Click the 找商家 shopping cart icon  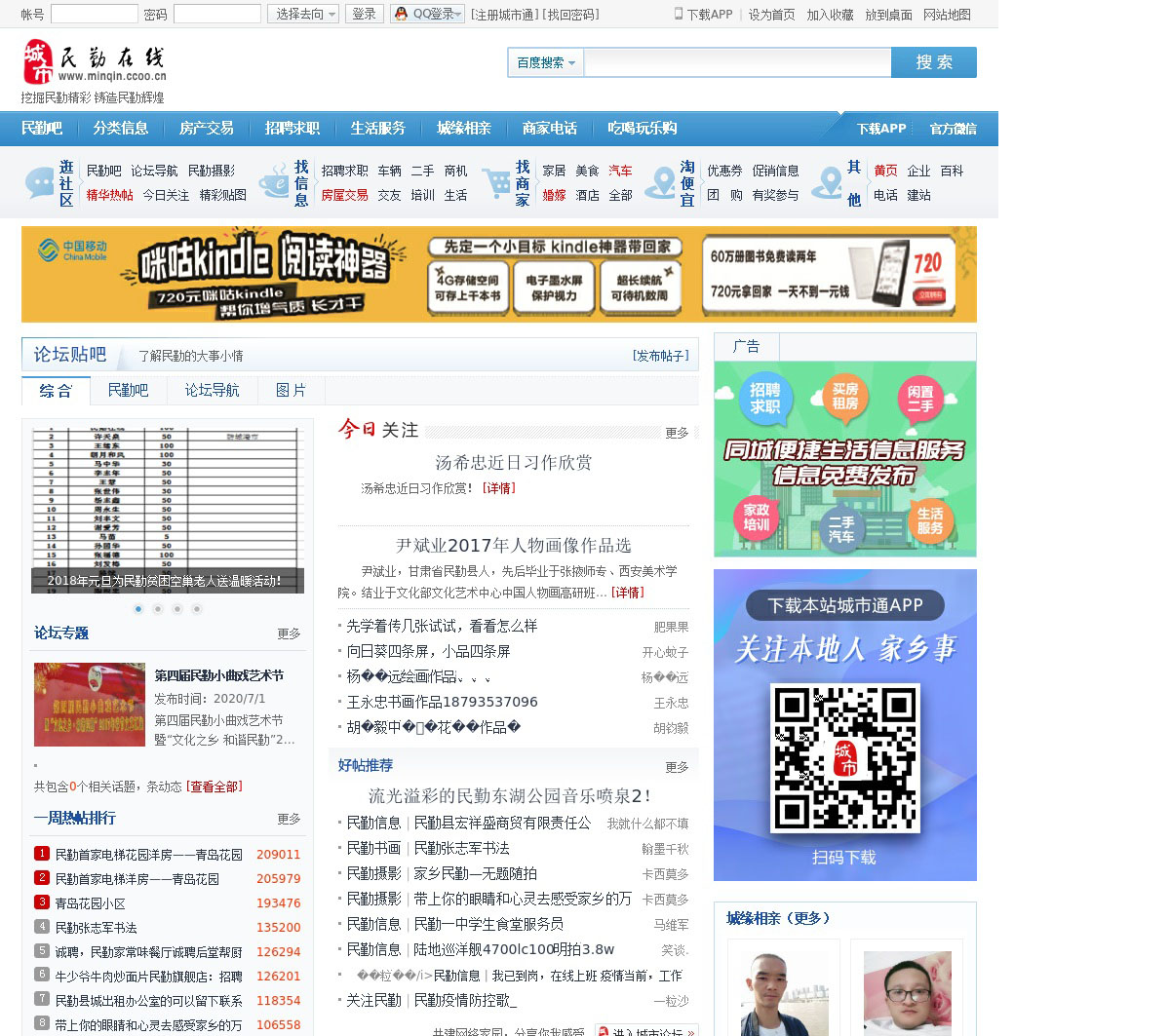(x=496, y=182)
